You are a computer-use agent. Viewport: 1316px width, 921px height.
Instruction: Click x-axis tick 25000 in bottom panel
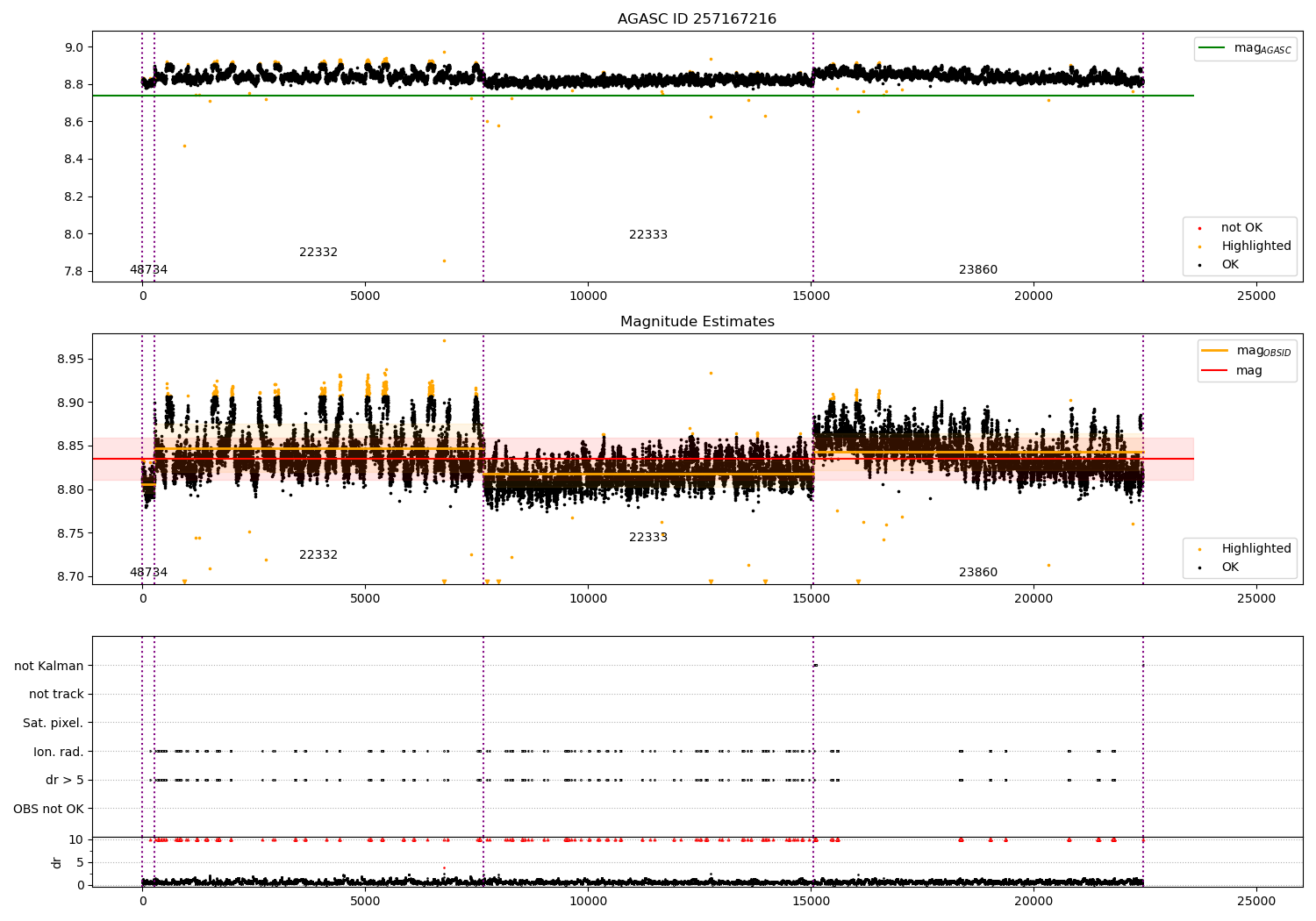[x=1256, y=902]
